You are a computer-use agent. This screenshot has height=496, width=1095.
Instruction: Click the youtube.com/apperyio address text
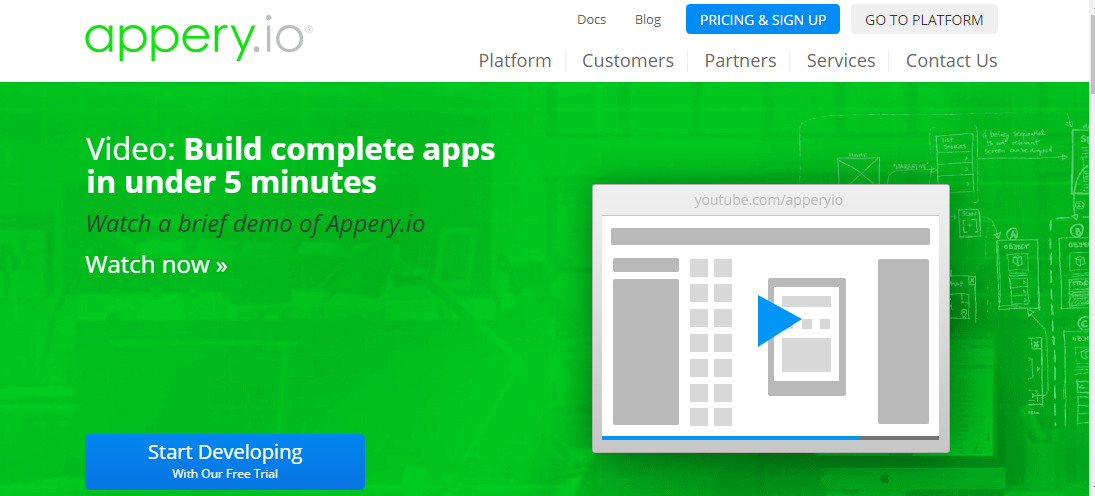pyautogui.click(x=768, y=200)
